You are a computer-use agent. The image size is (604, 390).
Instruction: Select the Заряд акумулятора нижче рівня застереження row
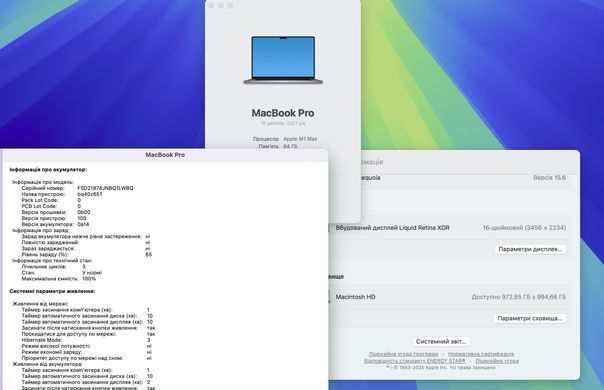(86, 236)
